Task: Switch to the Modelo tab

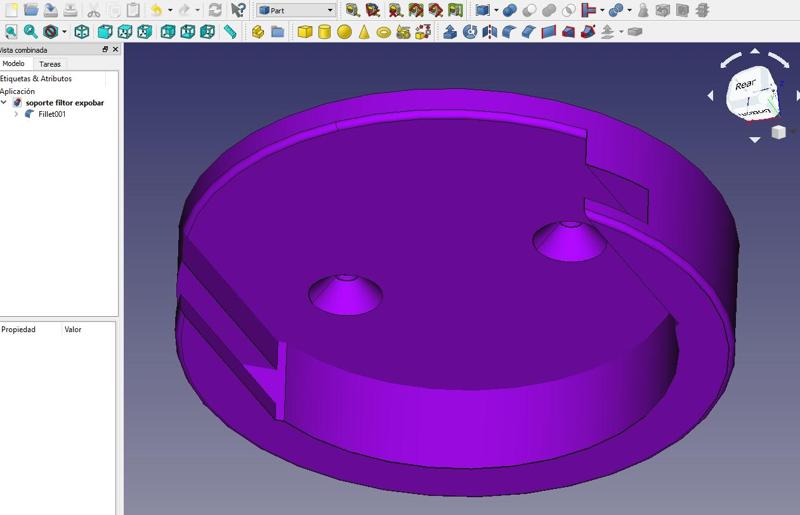Action: pos(13,64)
